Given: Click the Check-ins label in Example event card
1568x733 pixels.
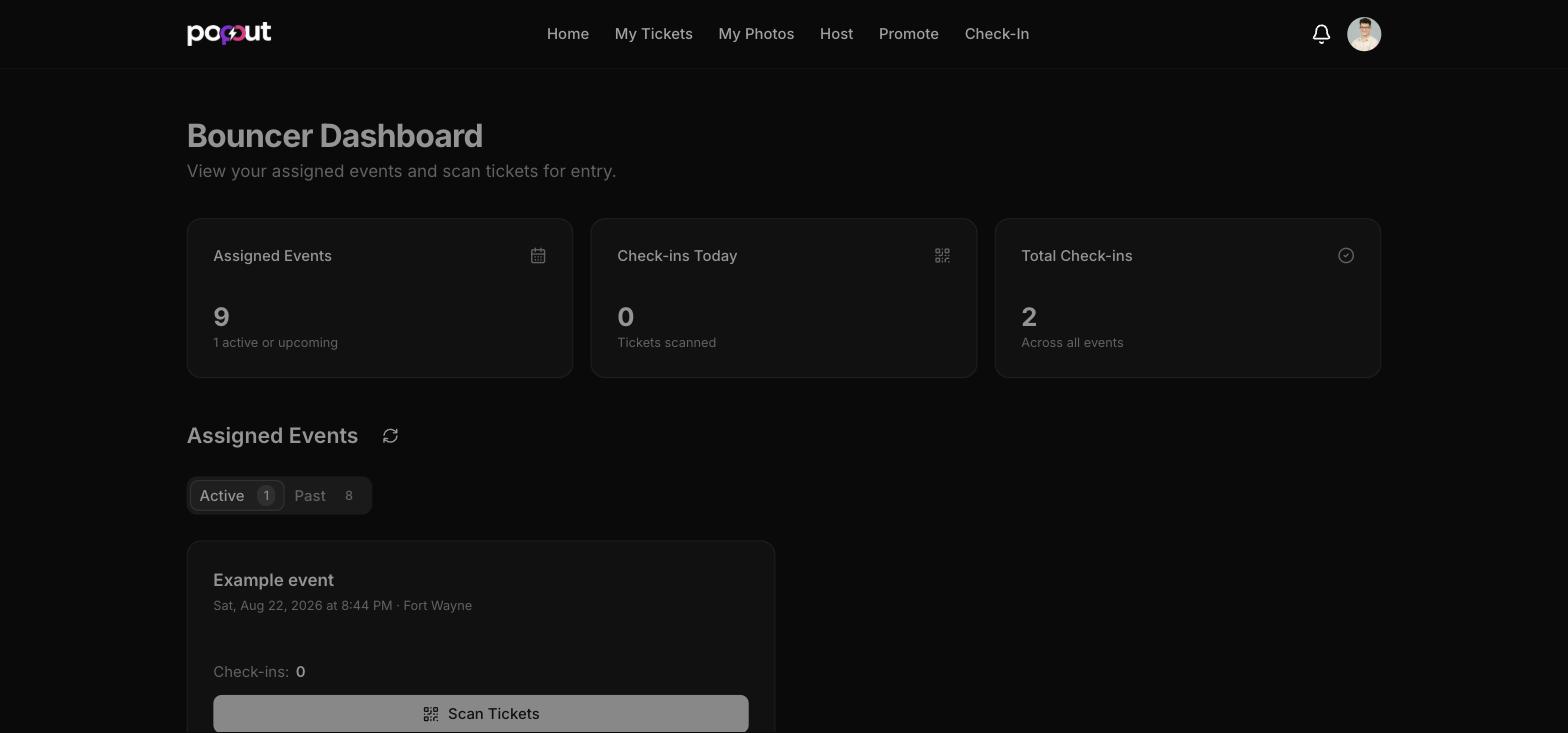Looking at the screenshot, I should click(x=251, y=672).
